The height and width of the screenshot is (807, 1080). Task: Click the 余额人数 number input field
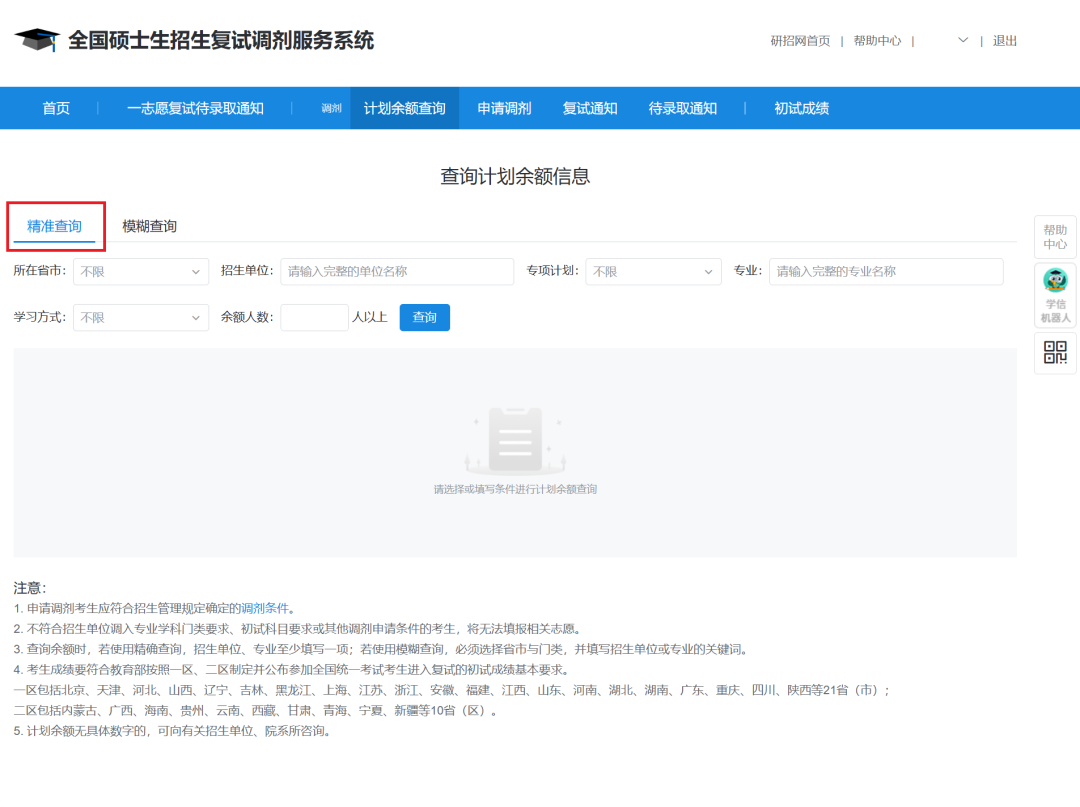[314, 317]
